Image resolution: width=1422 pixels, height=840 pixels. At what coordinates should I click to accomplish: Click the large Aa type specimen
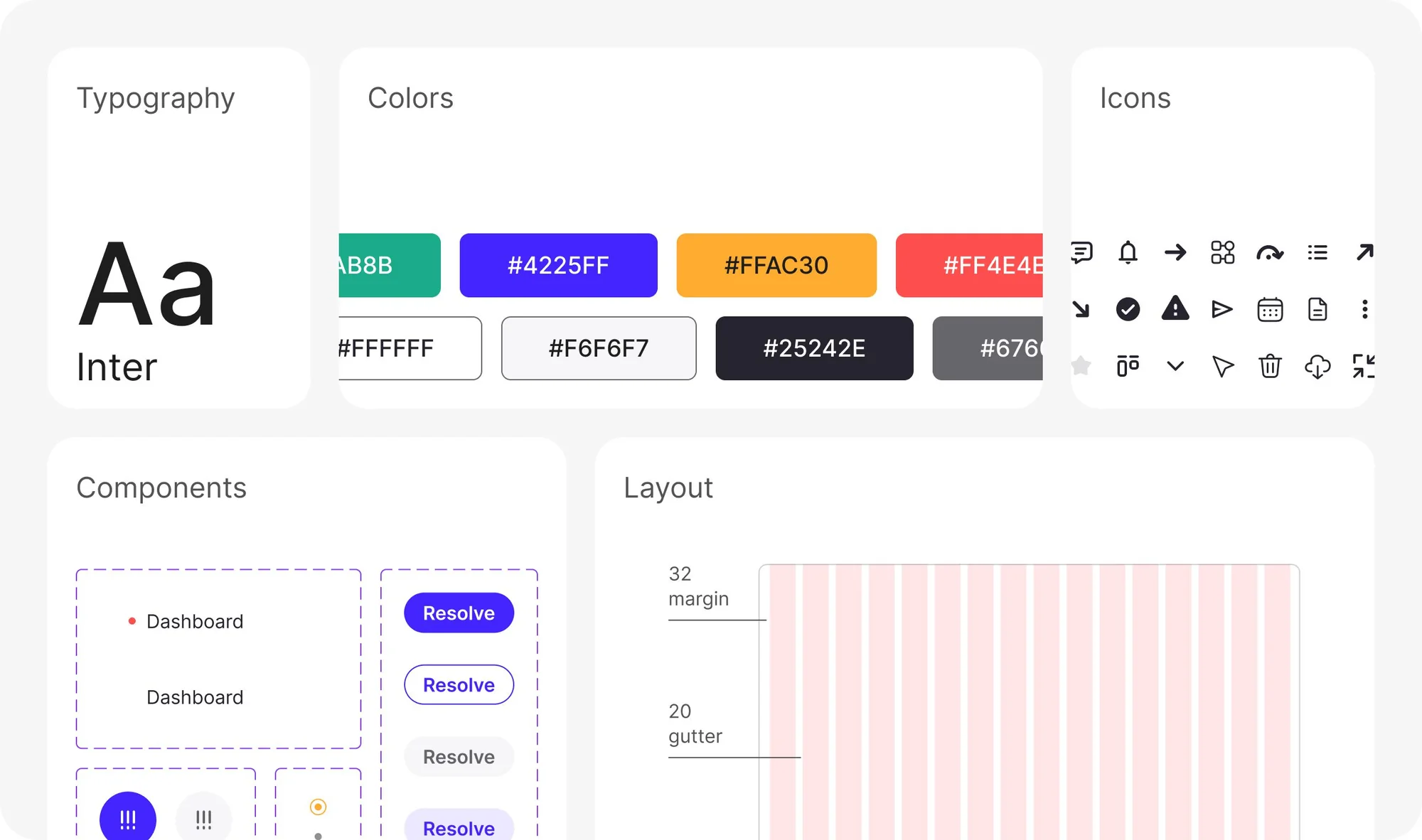click(146, 286)
